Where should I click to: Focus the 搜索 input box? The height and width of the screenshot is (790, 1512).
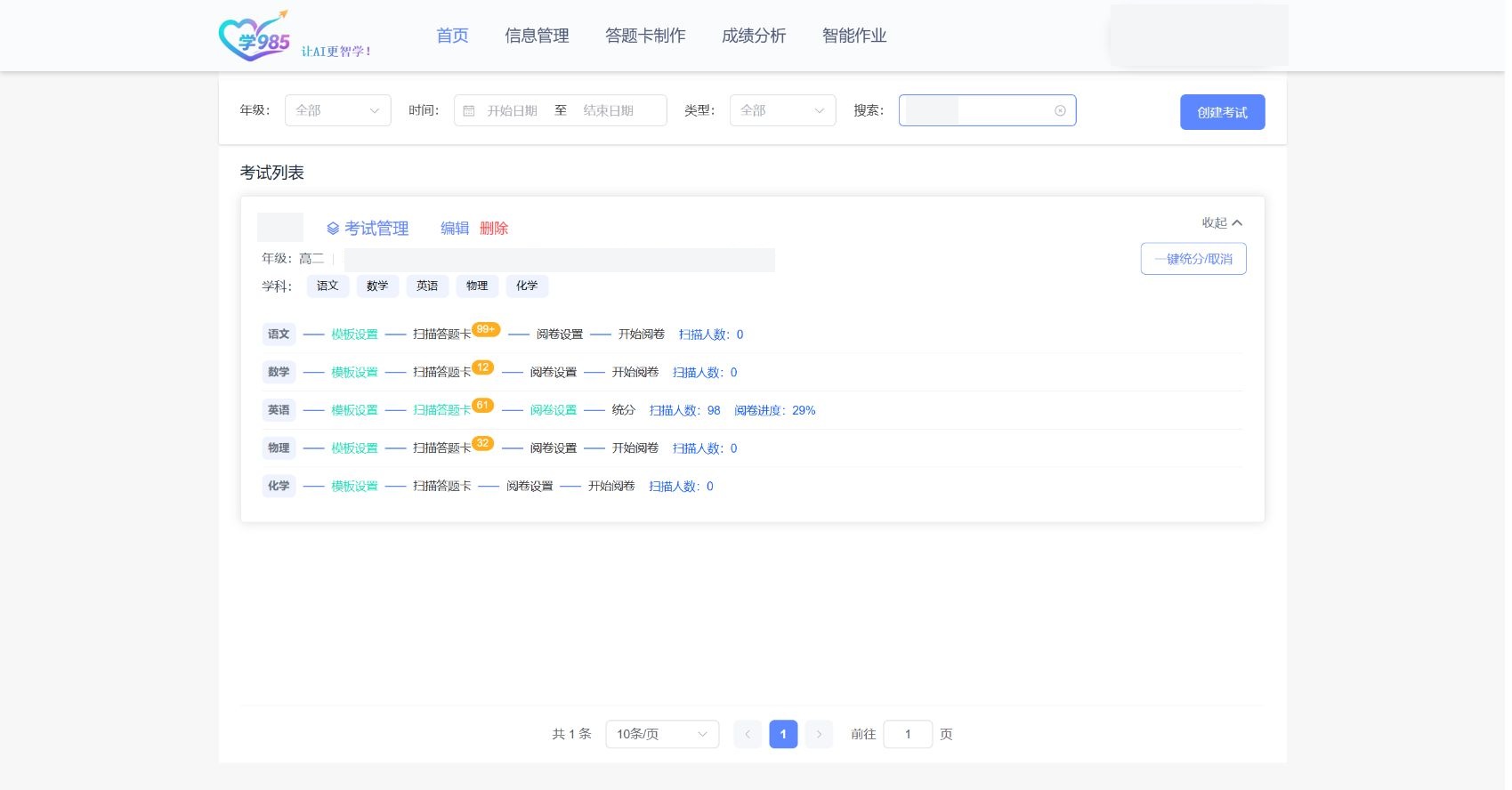pyautogui.click(x=988, y=110)
